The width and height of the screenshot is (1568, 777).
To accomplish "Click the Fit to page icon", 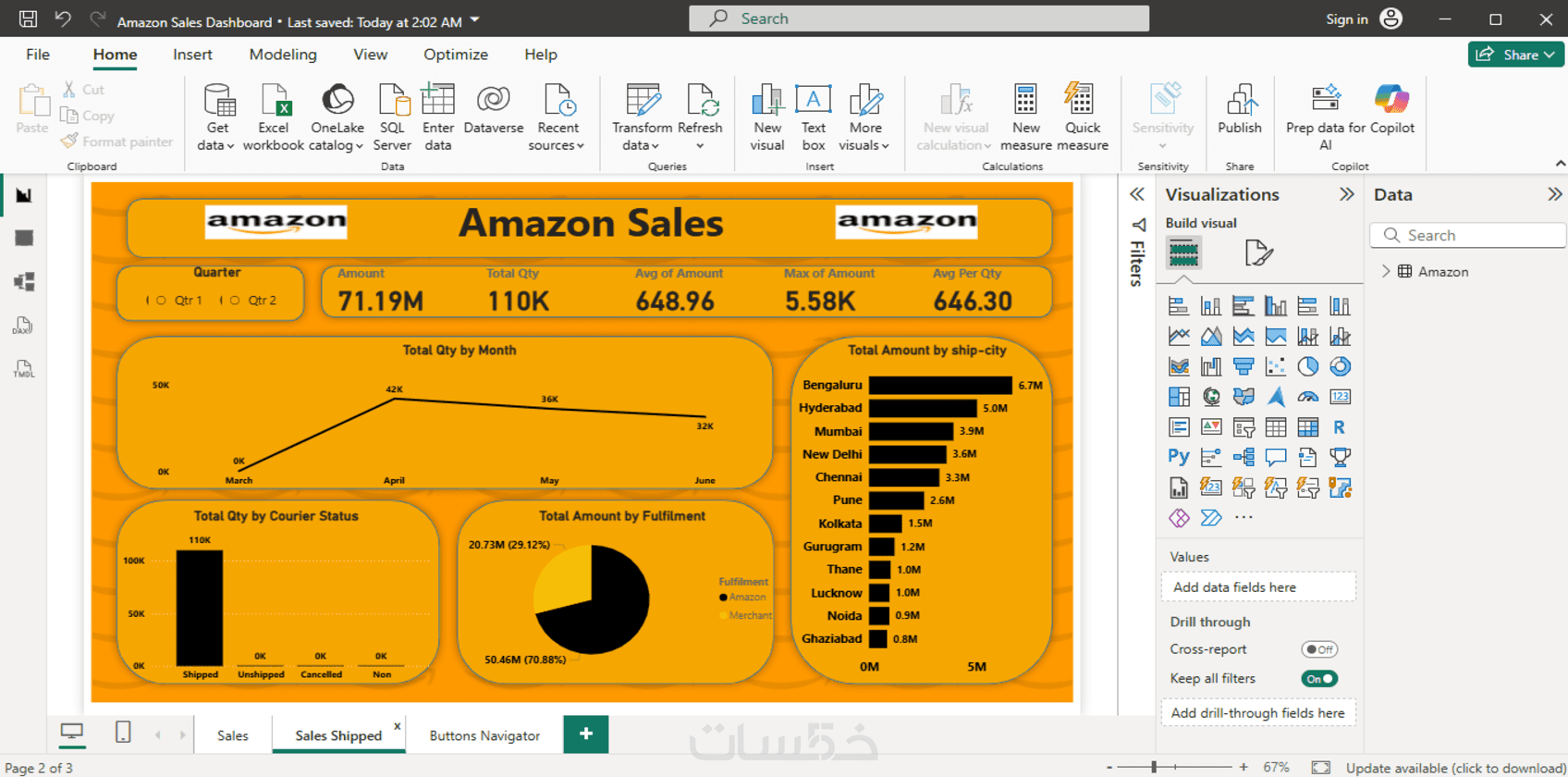I will click(x=1321, y=768).
